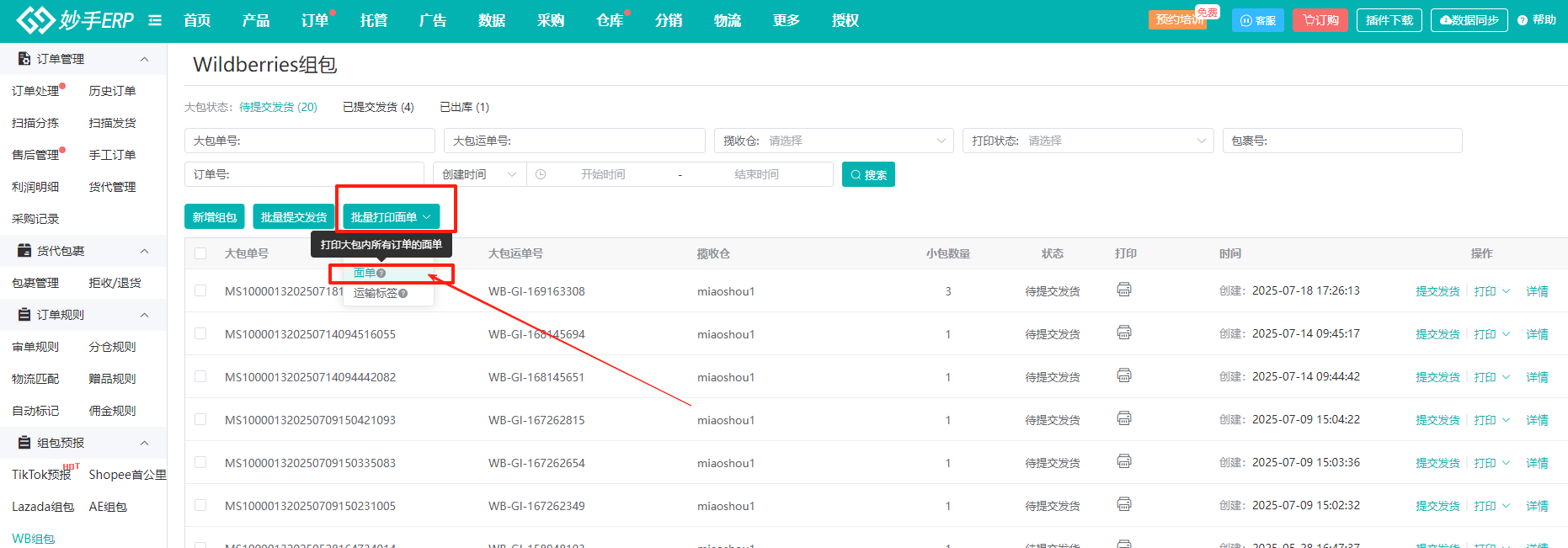This screenshot has width=1568, height=548.
Task: Click the 开始时间 date field
Action: click(x=603, y=174)
